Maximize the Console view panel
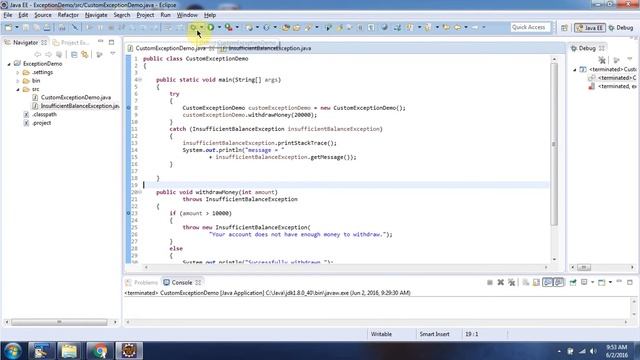The image size is (640, 360). [x=630, y=282]
